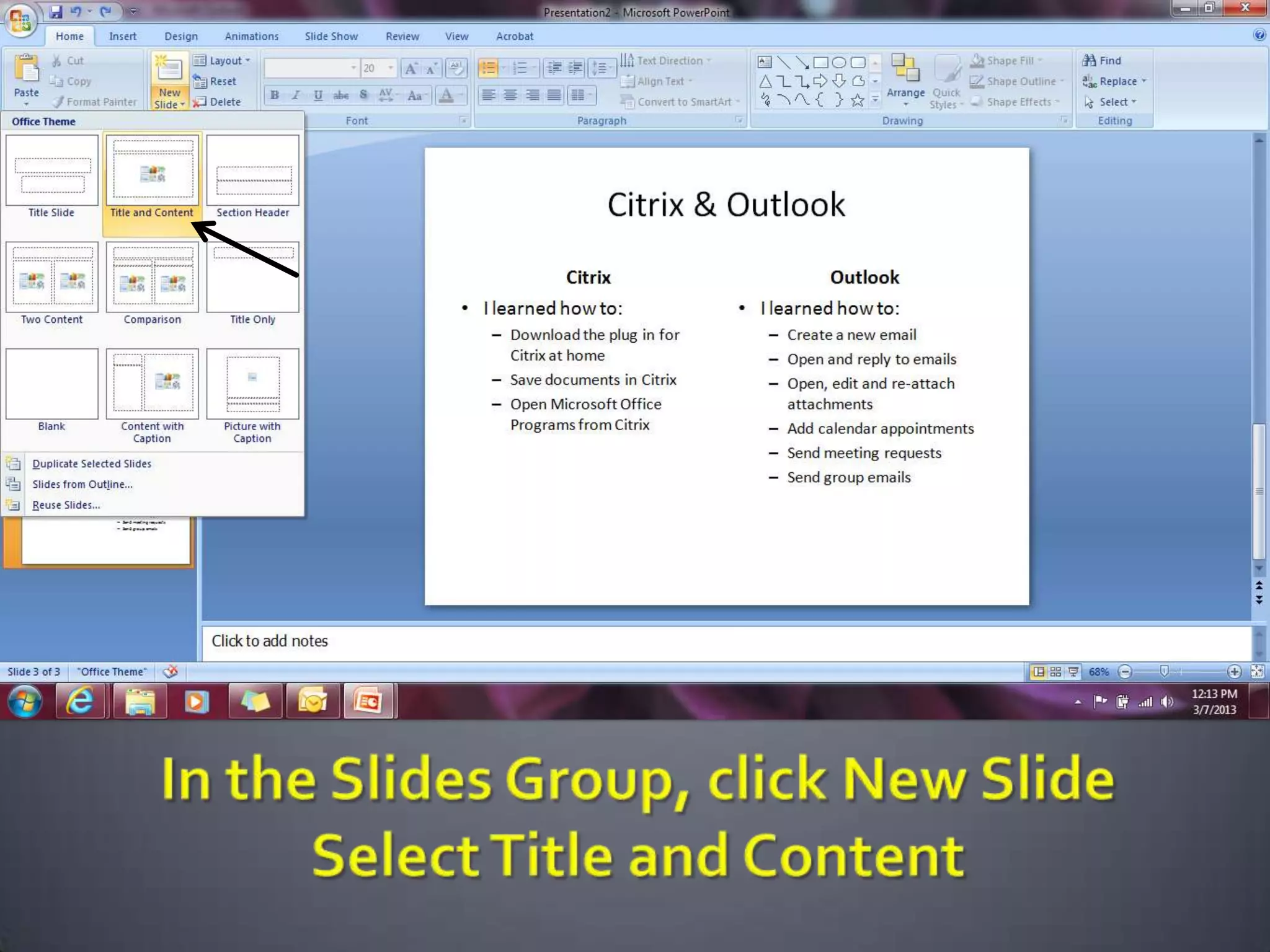Insert a text box shape
The image size is (1270, 952).
765,62
